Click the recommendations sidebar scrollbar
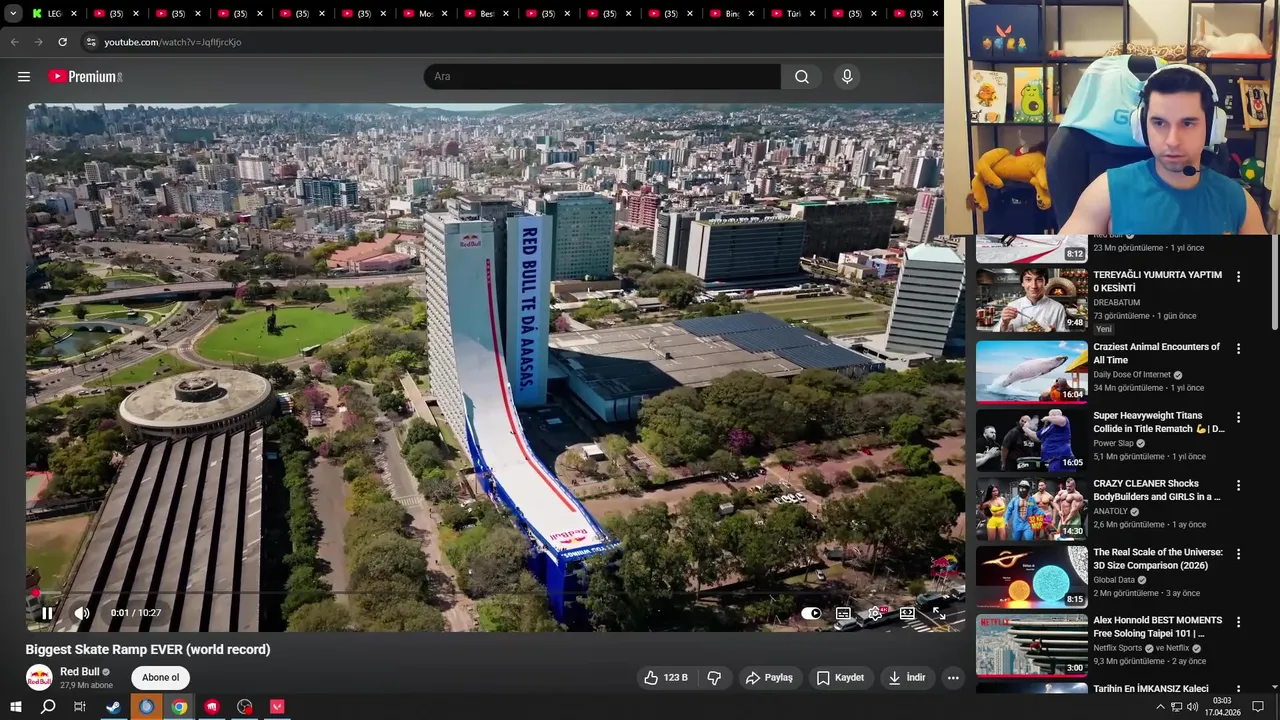 (x=1274, y=283)
